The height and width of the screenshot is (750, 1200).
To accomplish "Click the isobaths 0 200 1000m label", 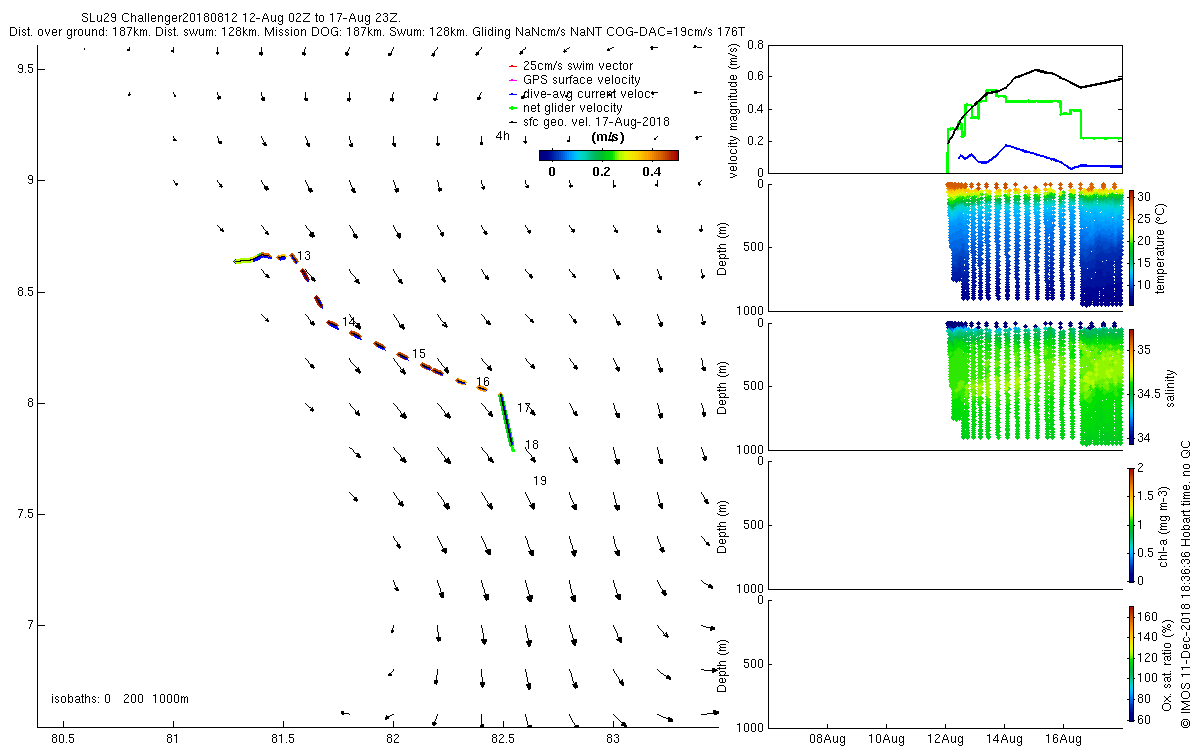I will 120,699.
